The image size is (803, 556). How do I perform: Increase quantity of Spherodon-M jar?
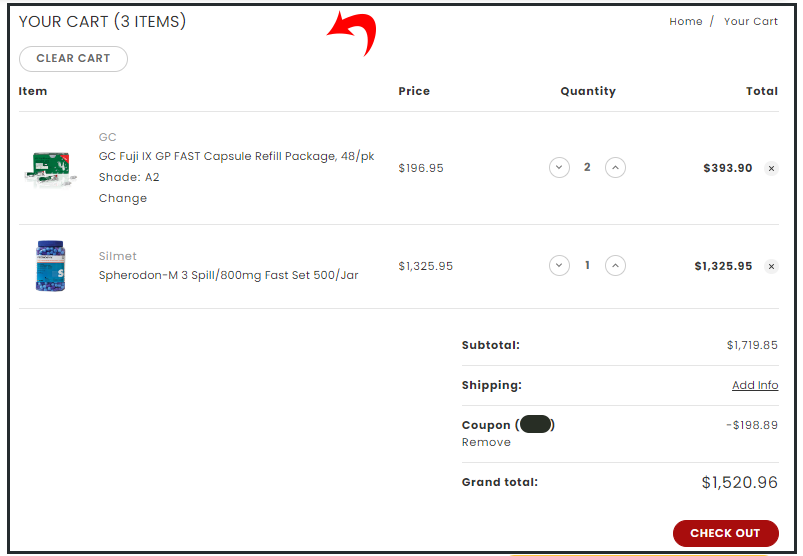615,265
